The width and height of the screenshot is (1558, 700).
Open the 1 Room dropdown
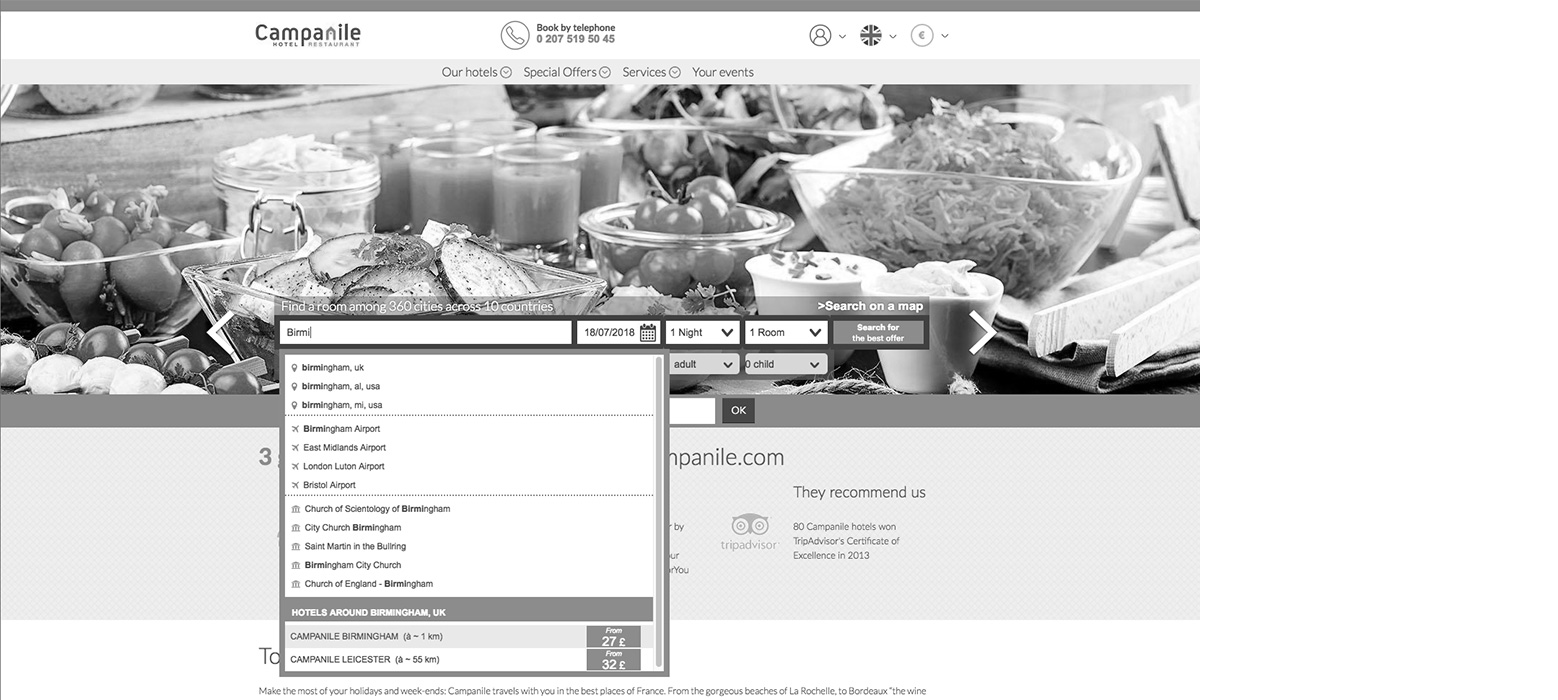pos(786,332)
